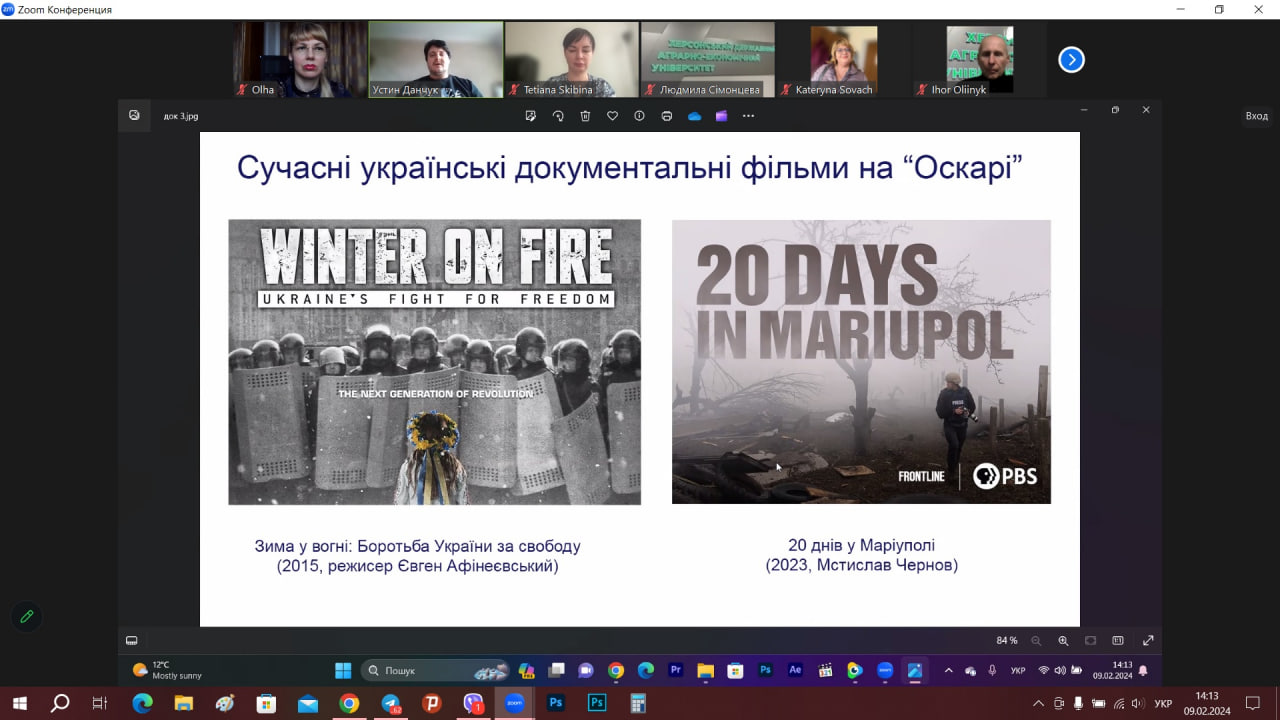Zoom in with the plus magnifier icon
This screenshot has height=720, width=1280.
click(1063, 640)
